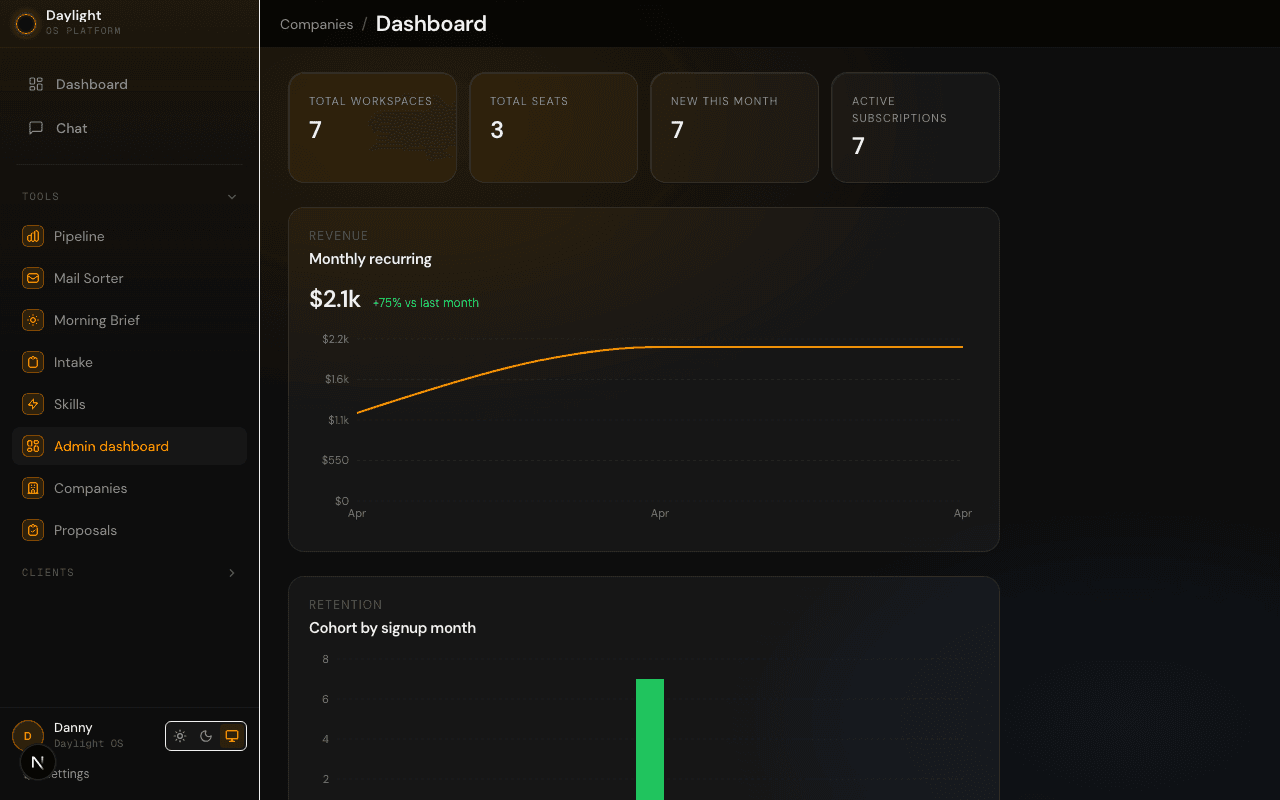
Task: Click the Admin dashboard grid icon
Action: coord(33,446)
